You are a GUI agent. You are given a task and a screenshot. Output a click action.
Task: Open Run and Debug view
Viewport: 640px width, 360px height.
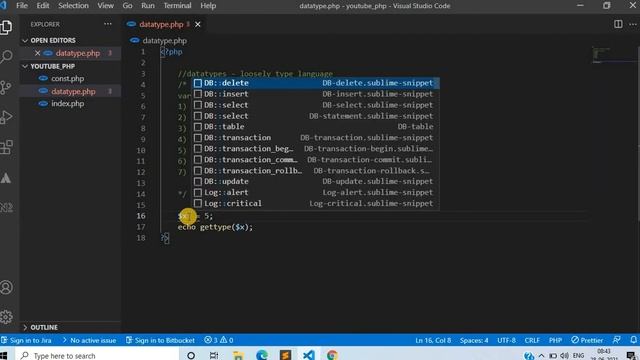(7, 117)
